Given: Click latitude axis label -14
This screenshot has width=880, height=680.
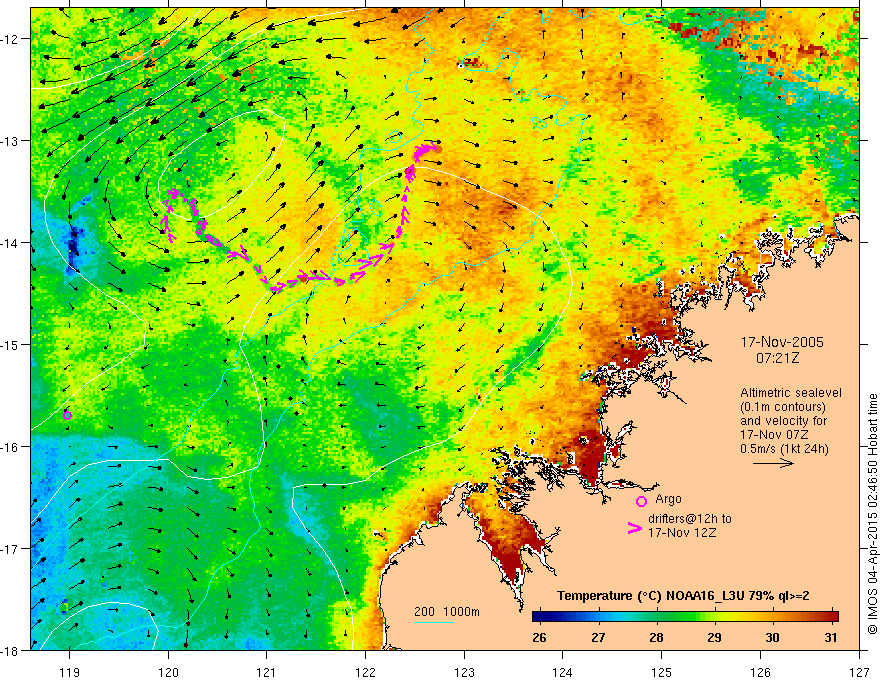Looking at the screenshot, I should 11,243.
